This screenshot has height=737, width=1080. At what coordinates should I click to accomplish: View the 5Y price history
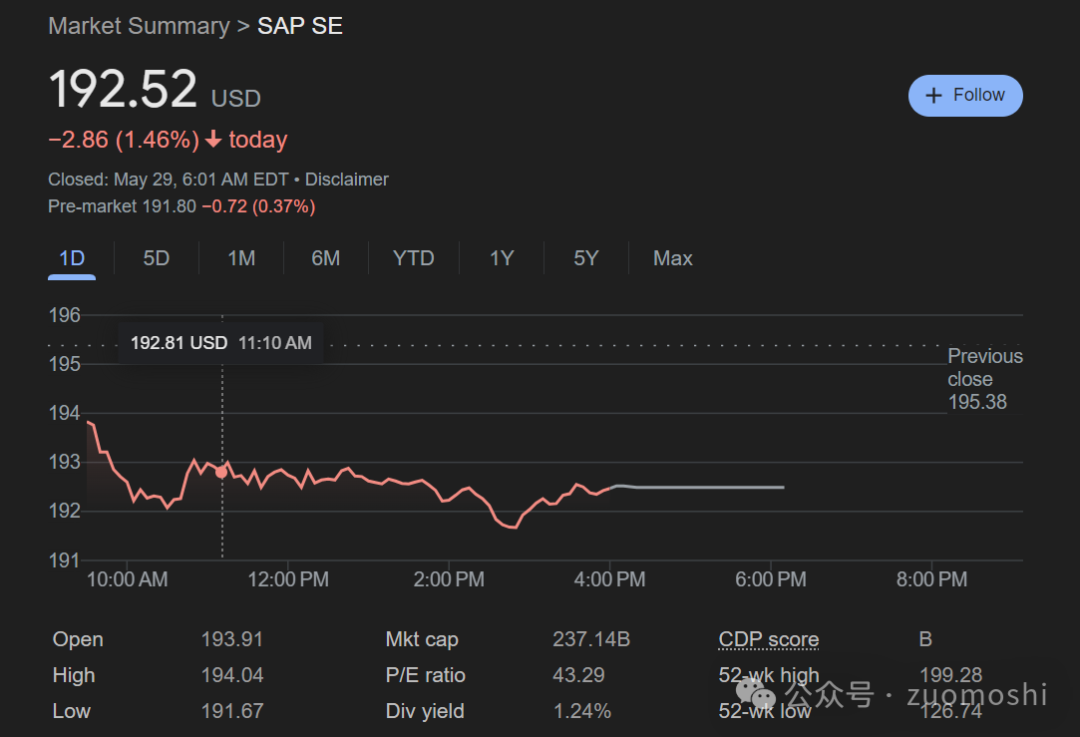click(x=586, y=258)
